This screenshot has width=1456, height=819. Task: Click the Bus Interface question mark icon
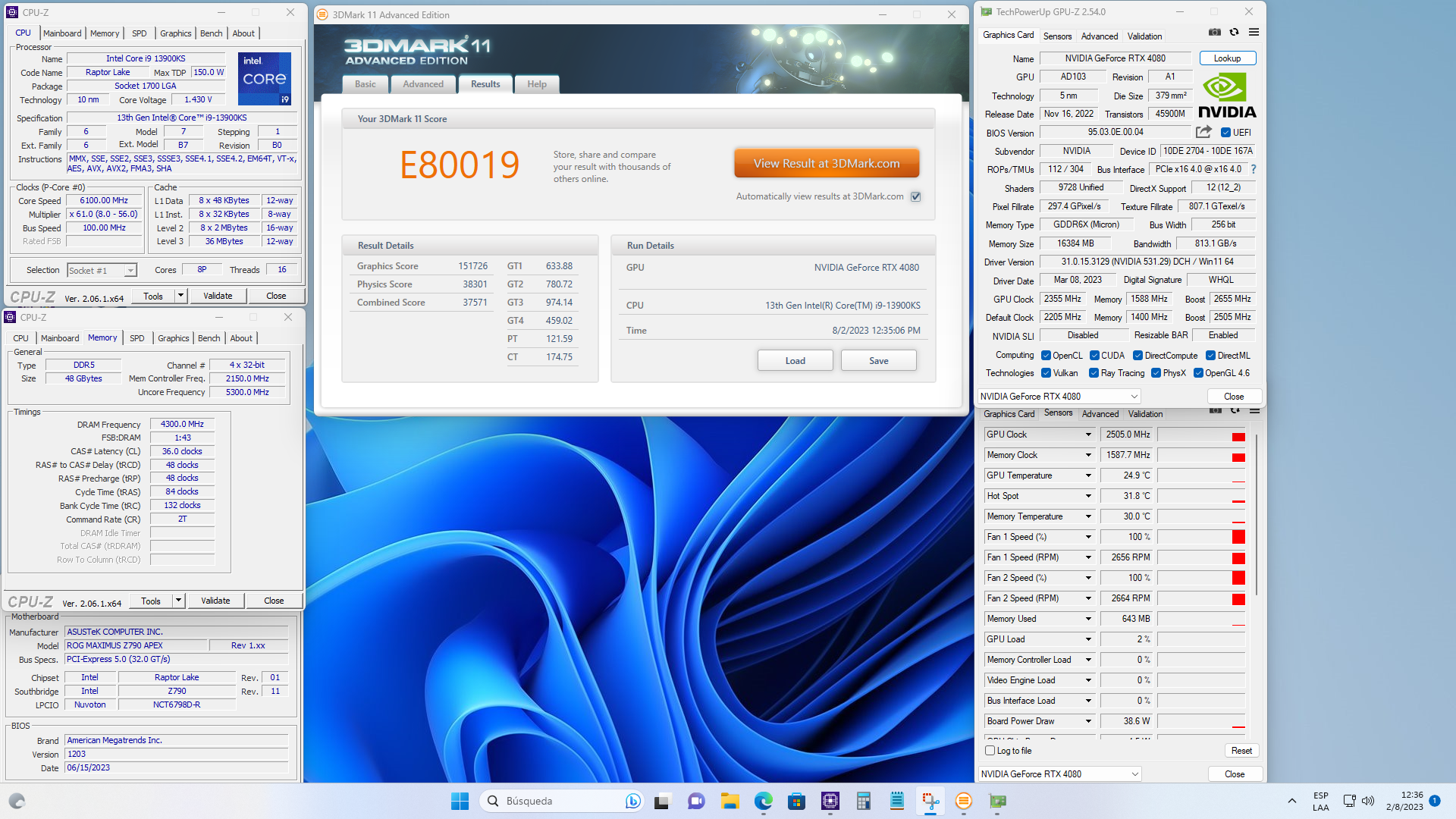[x=1253, y=169]
